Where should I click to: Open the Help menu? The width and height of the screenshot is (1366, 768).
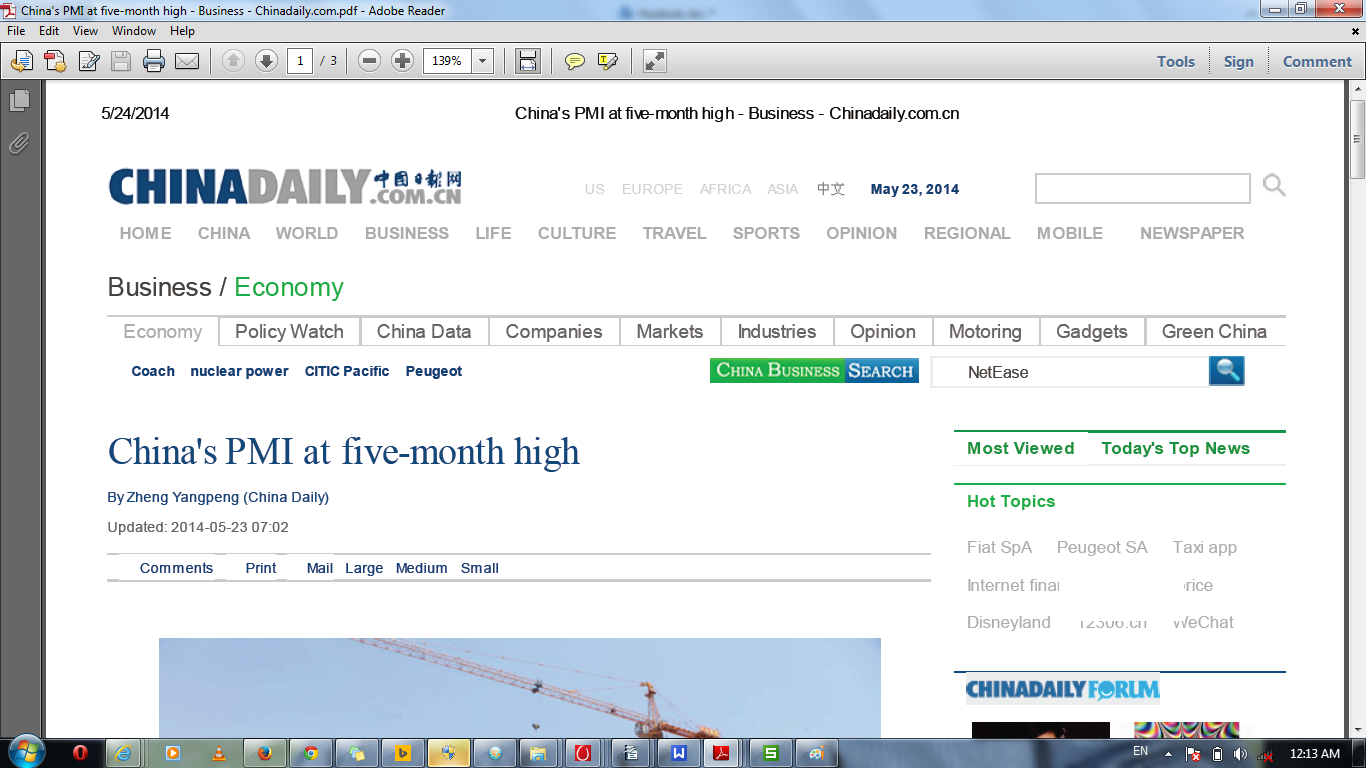click(182, 31)
